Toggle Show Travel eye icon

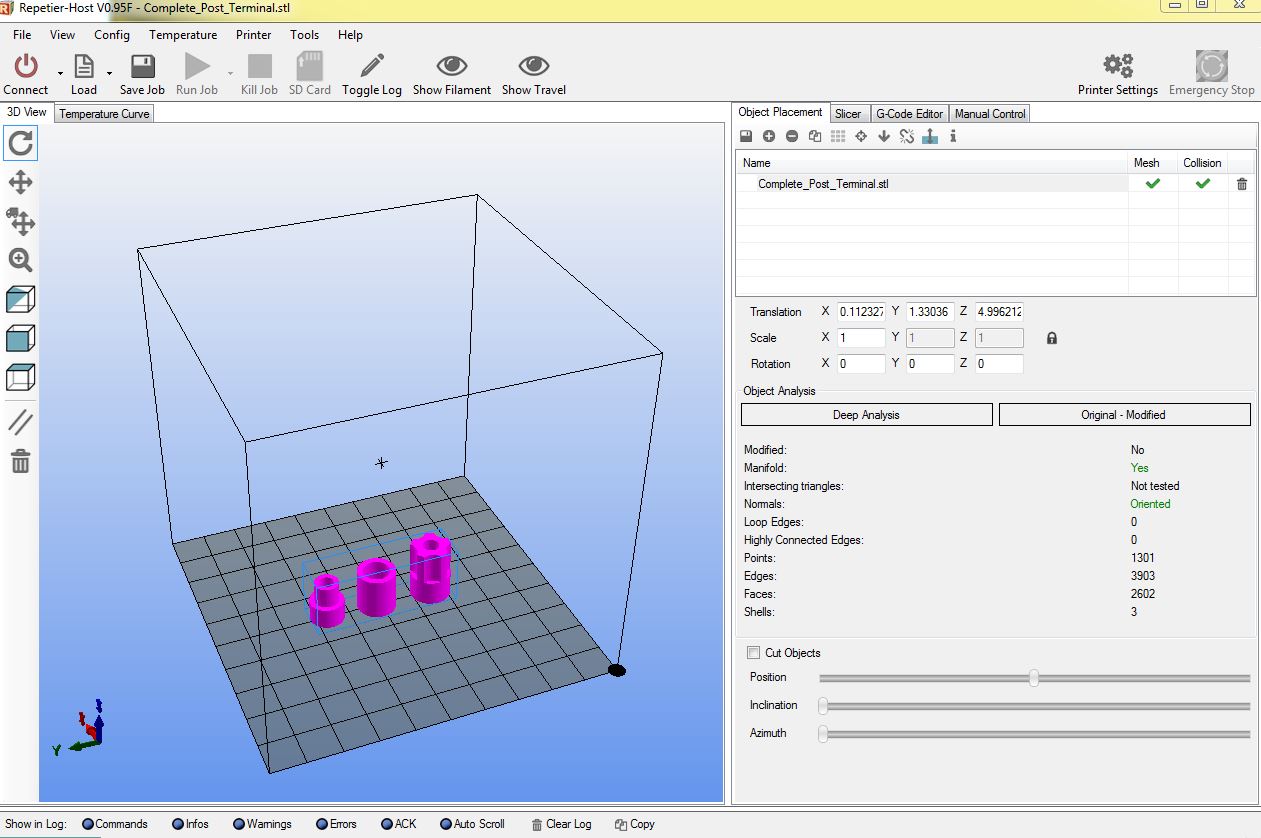pyautogui.click(x=534, y=66)
